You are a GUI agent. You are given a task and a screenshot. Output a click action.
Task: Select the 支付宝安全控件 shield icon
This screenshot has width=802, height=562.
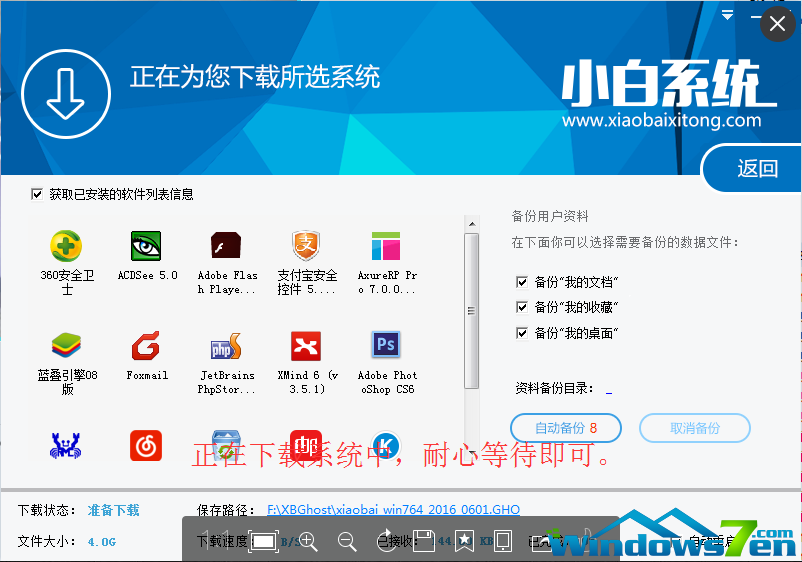point(307,246)
